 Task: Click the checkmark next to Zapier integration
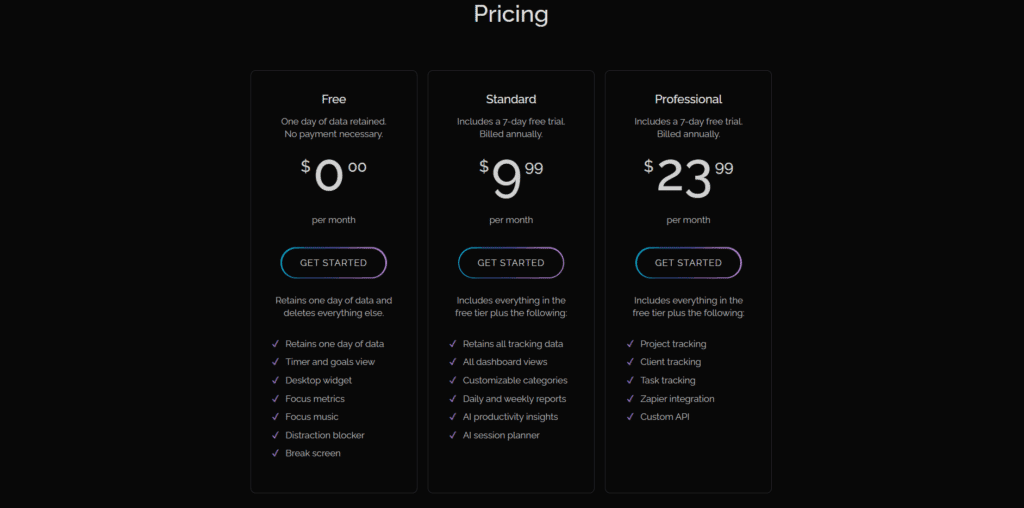click(x=630, y=398)
